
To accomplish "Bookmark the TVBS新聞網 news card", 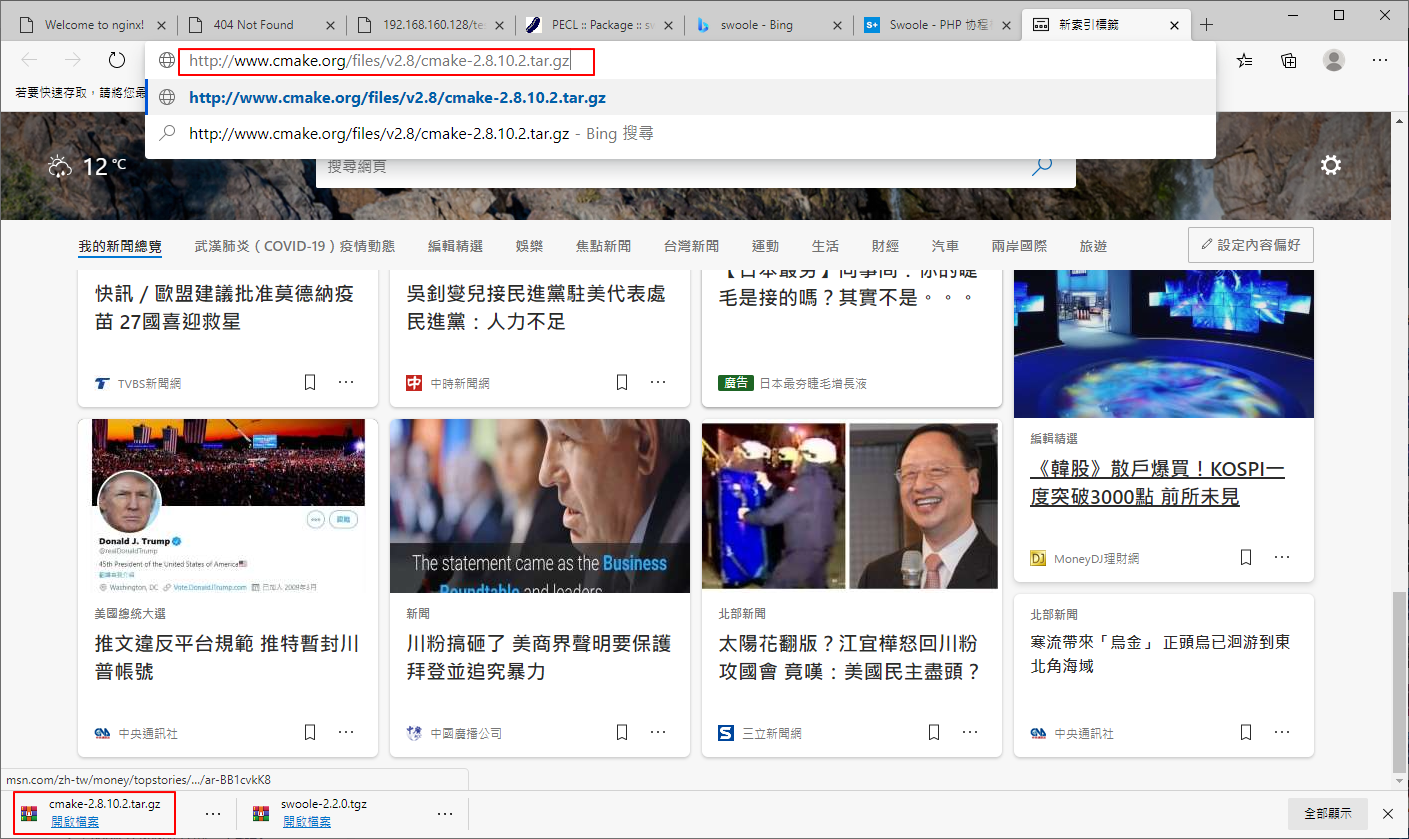I will [x=310, y=382].
